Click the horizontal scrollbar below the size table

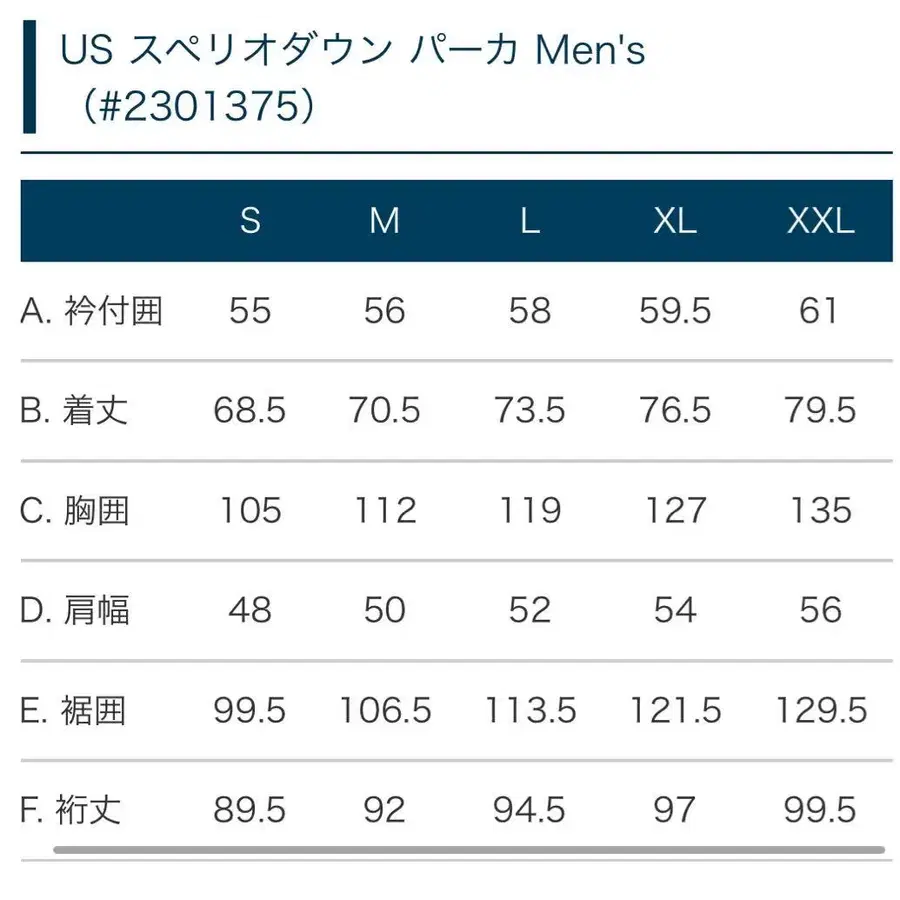(468, 850)
